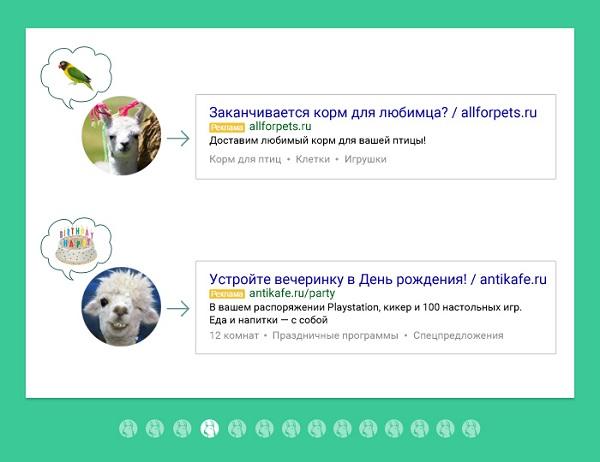Click the birthday cake thought bubble
The image size is (600, 462).
[76, 248]
